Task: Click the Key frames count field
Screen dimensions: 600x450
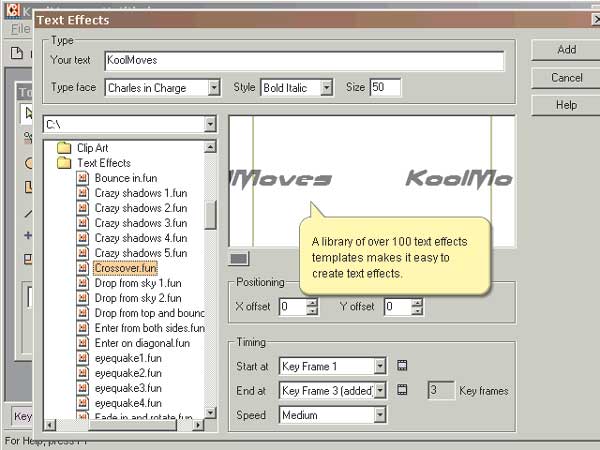Action: pyautogui.click(x=441, y=390)
